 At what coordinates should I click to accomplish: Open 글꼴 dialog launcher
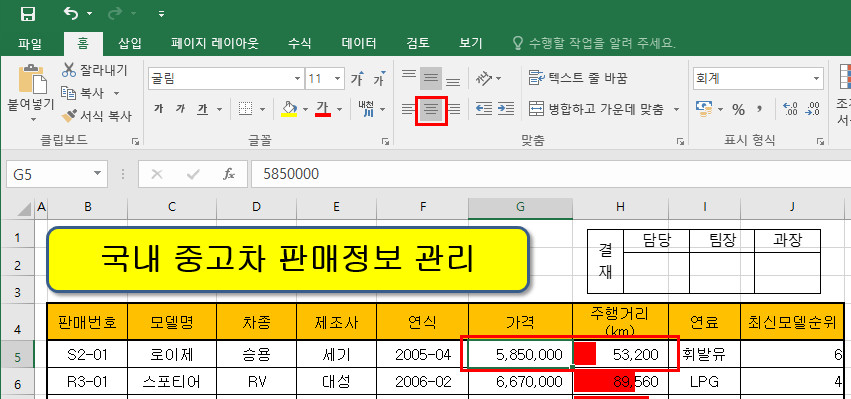[x=385, y=141]
